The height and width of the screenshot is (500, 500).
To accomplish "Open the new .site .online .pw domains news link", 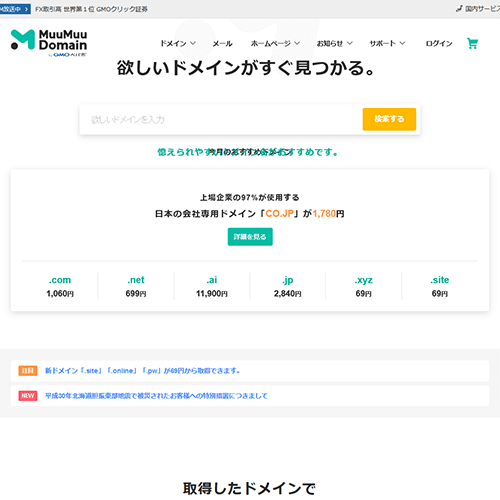I will (x=143, y=371).
